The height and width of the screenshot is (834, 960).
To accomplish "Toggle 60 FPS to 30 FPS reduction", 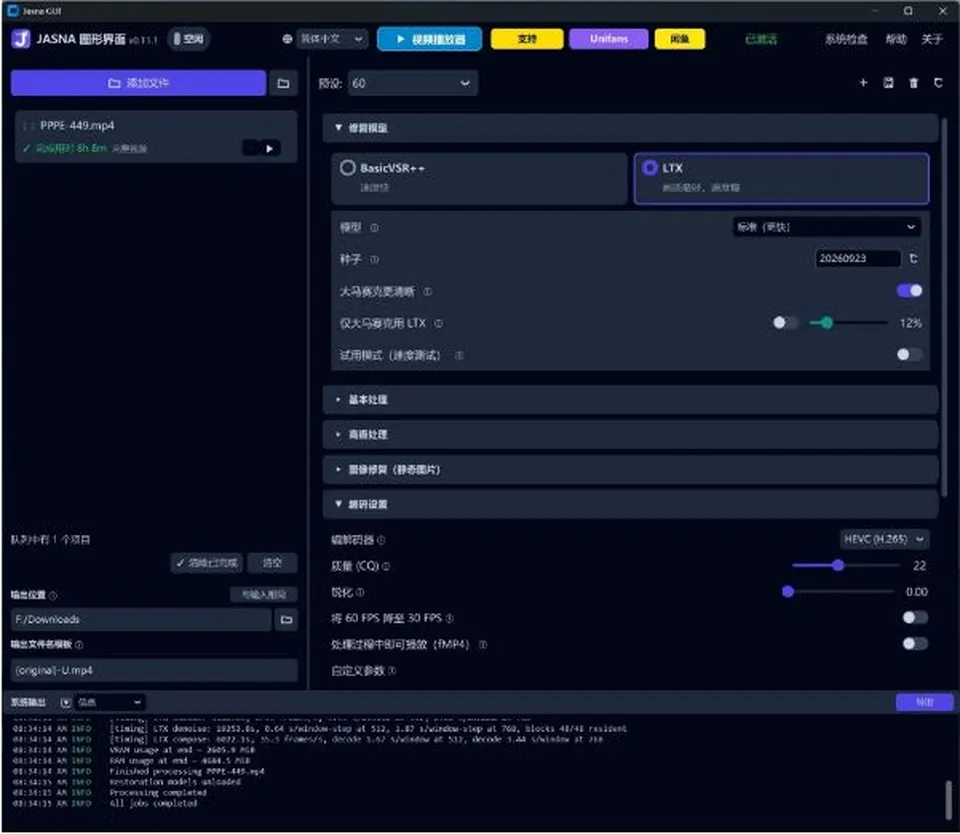I will tap(915, 617).
